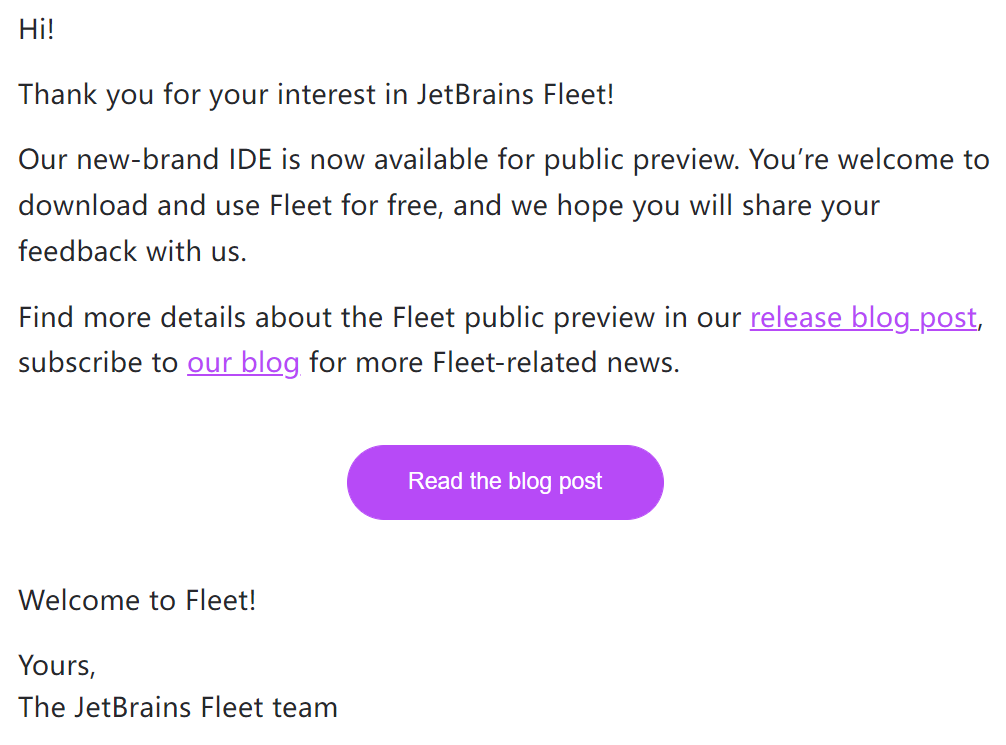Click the 'feedback with us.' line

click(x=133, y=251)
